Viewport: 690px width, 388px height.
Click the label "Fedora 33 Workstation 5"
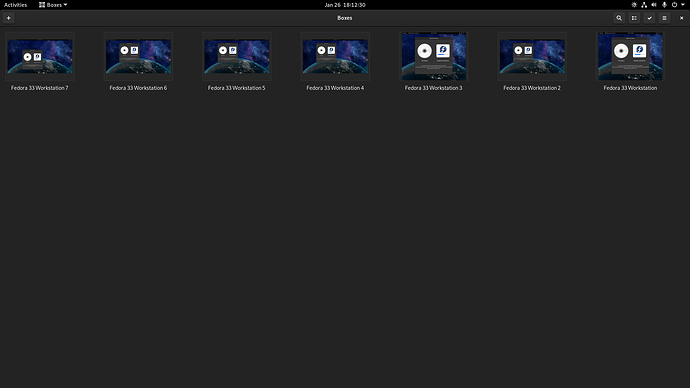point(237,88)
